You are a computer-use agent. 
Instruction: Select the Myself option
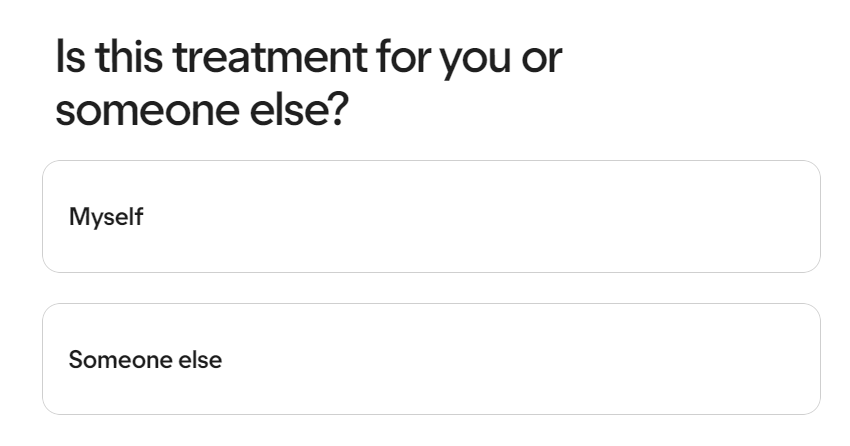[432, 216]
